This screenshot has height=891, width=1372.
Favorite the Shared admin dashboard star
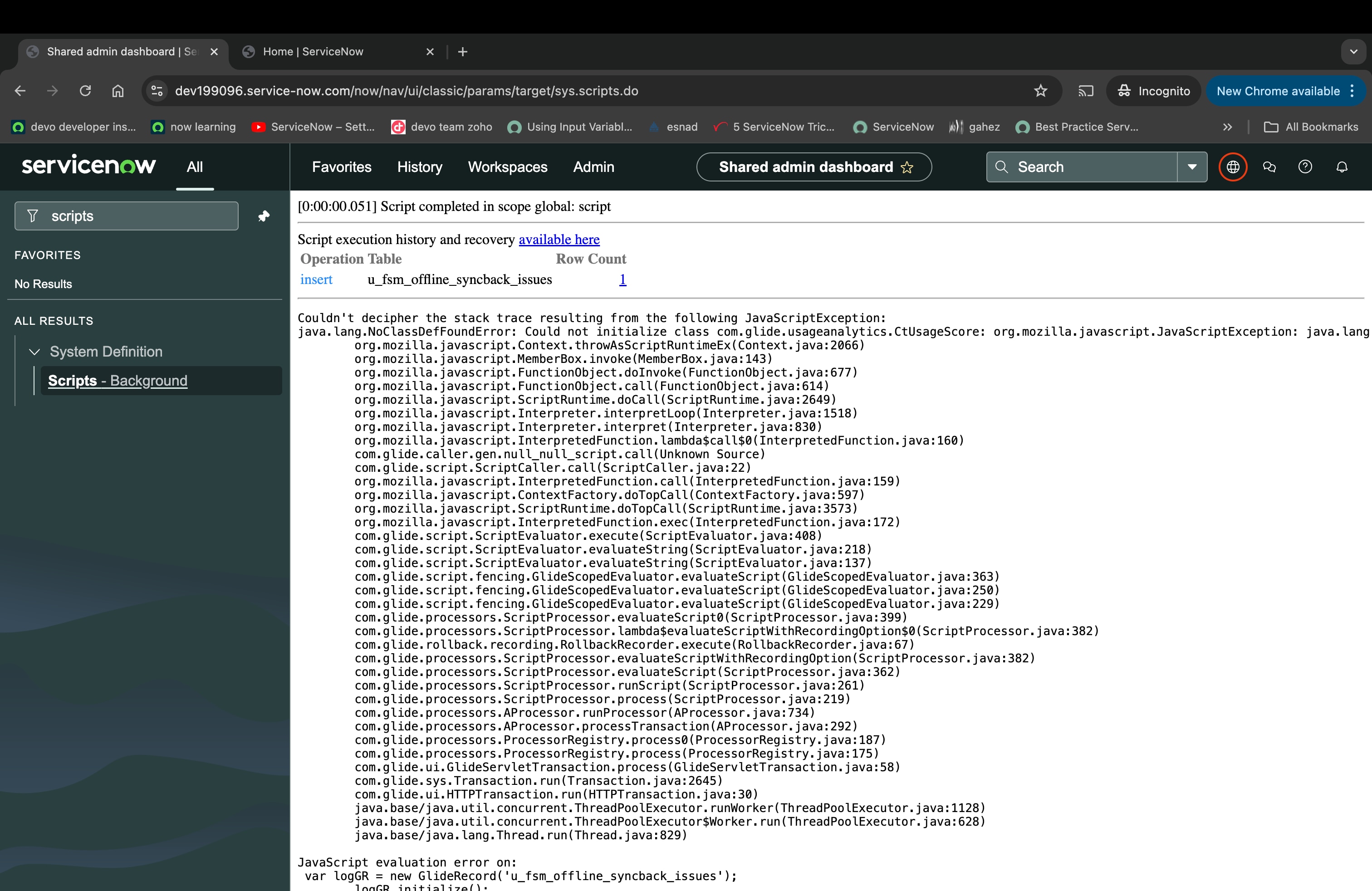click(907, 168)
